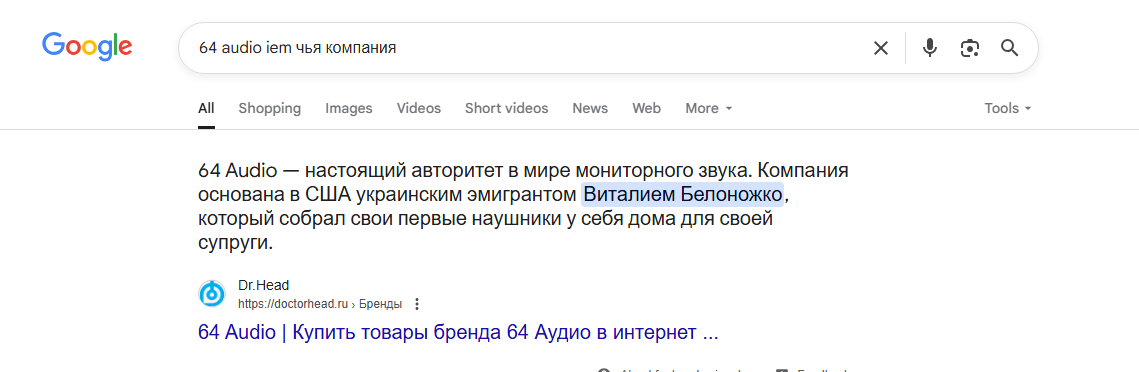Screen dimensions: 1139x372
Task: Open Google Lens image search icon
Action: [969, 48]
